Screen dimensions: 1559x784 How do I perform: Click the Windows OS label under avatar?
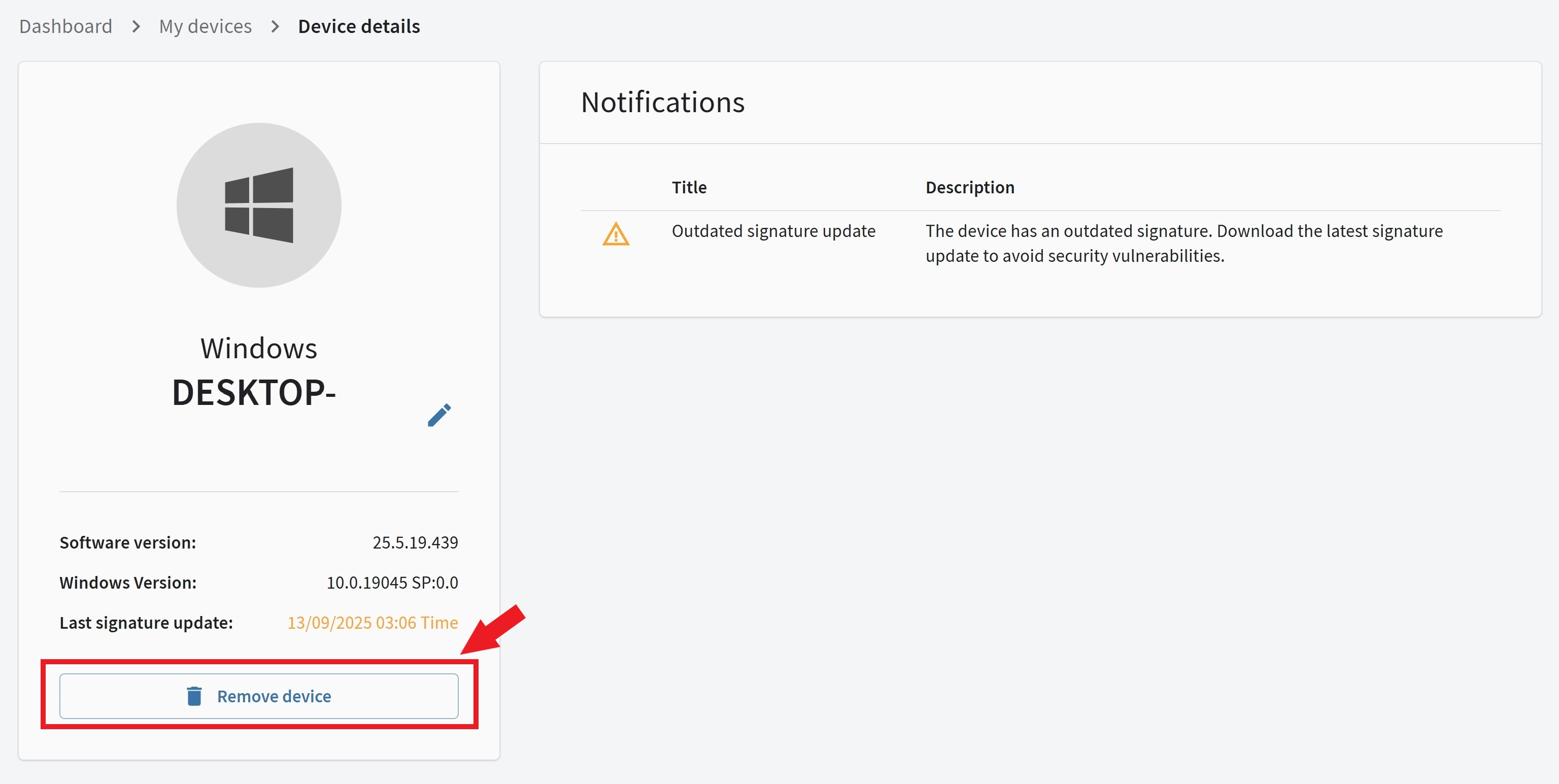[259, 349]
